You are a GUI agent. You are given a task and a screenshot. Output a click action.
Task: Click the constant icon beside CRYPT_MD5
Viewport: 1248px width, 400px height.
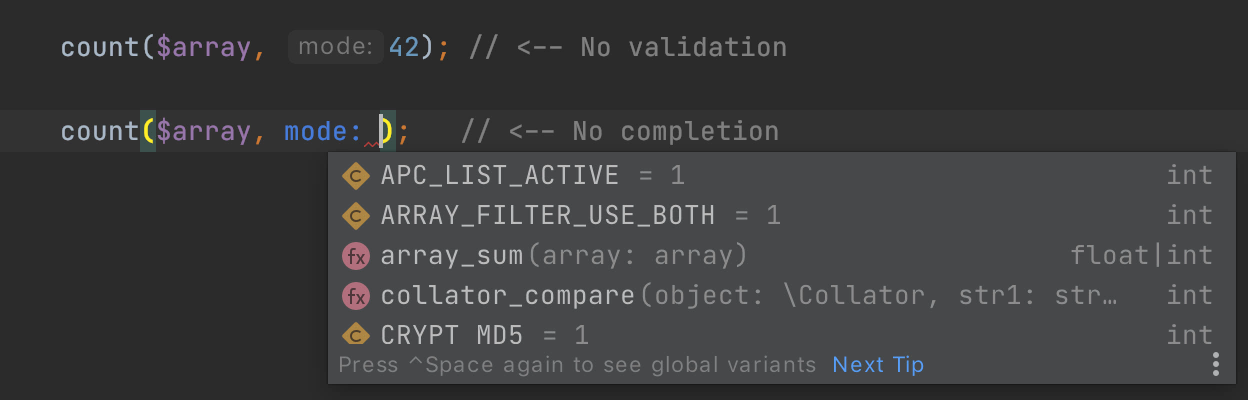pos(355,335)
